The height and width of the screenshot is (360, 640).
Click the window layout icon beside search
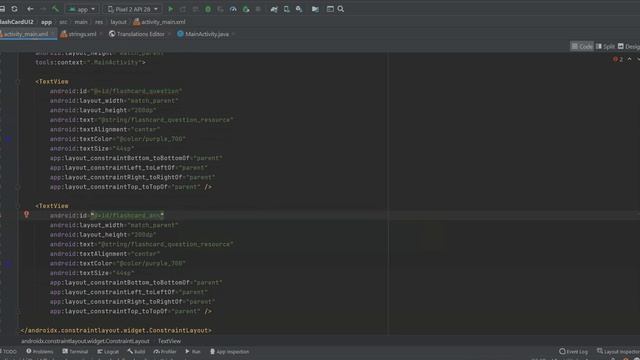(x=330, y=9)
